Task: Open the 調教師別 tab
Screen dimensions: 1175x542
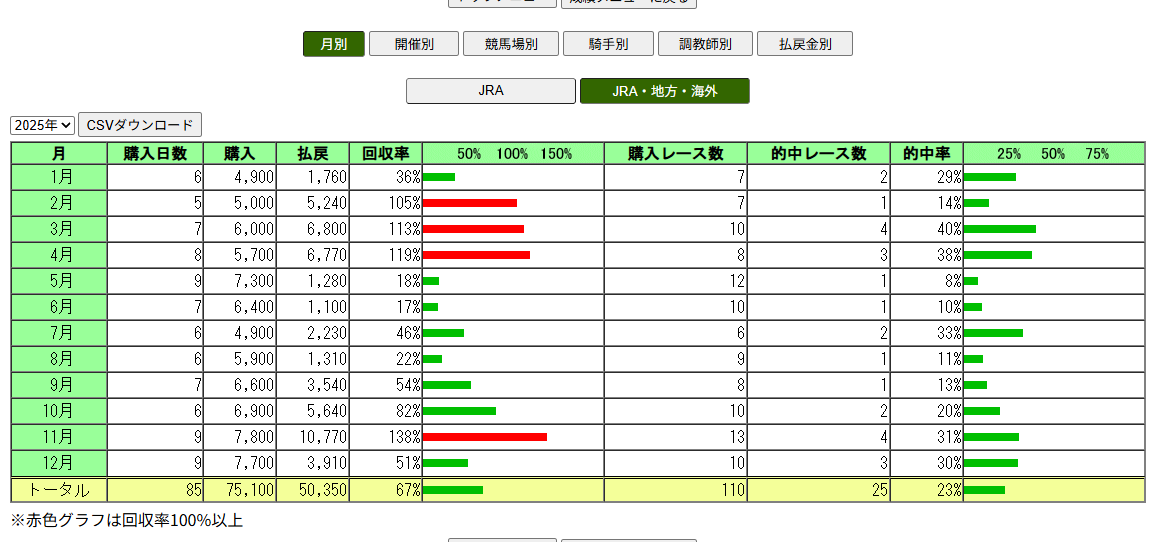Action: click(x=705, y=44)
